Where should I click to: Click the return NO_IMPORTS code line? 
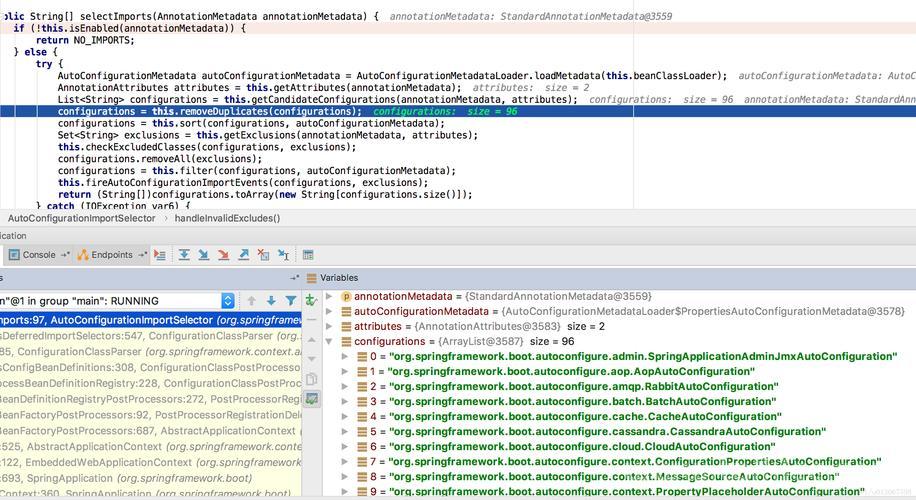(85, 40)
